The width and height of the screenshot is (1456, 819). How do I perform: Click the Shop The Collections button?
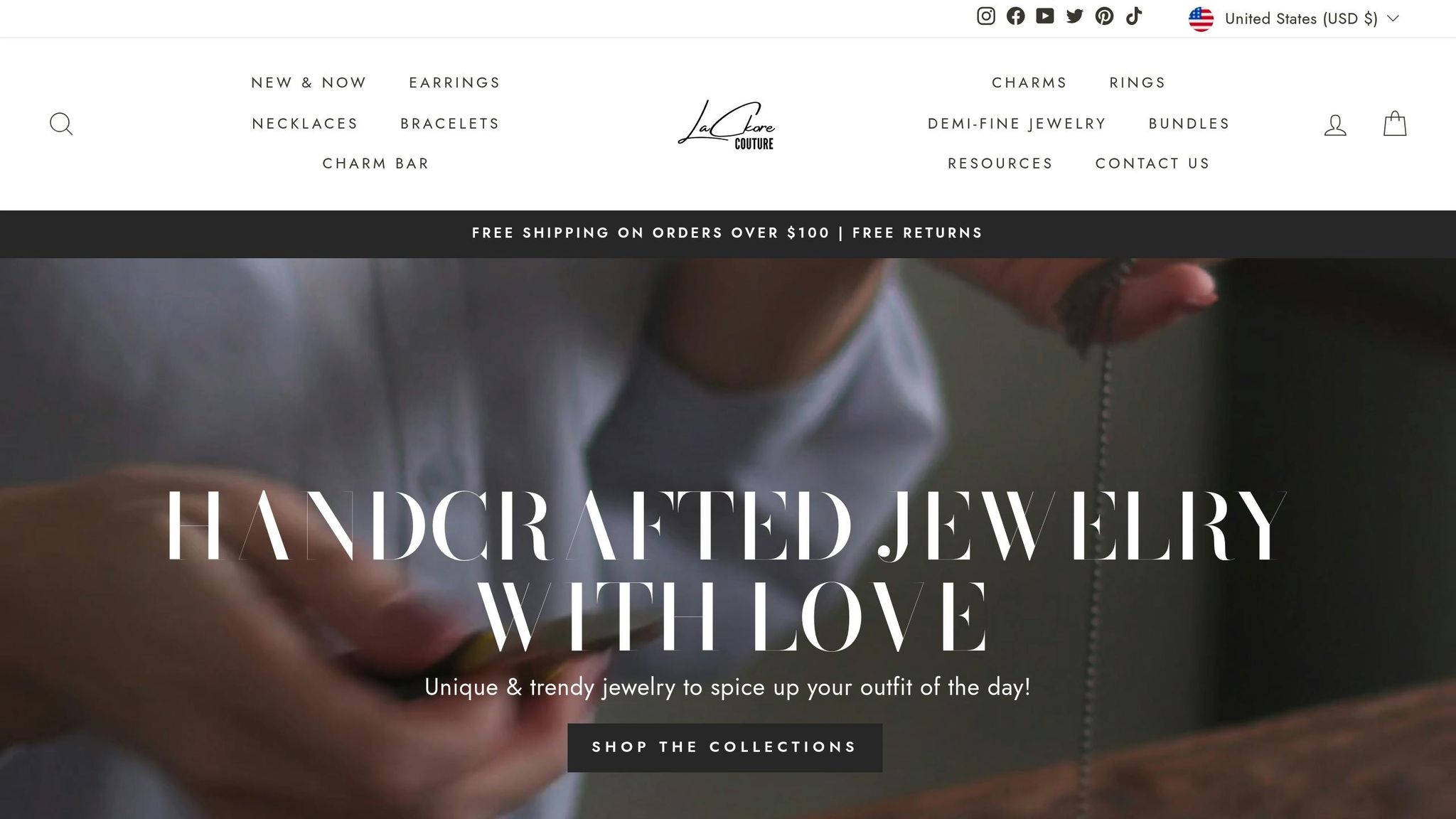tap(724, 748)
